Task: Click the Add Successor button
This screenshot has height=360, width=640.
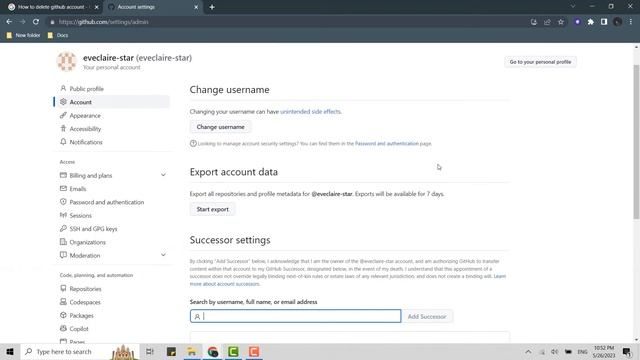Action: coord(427,316)
